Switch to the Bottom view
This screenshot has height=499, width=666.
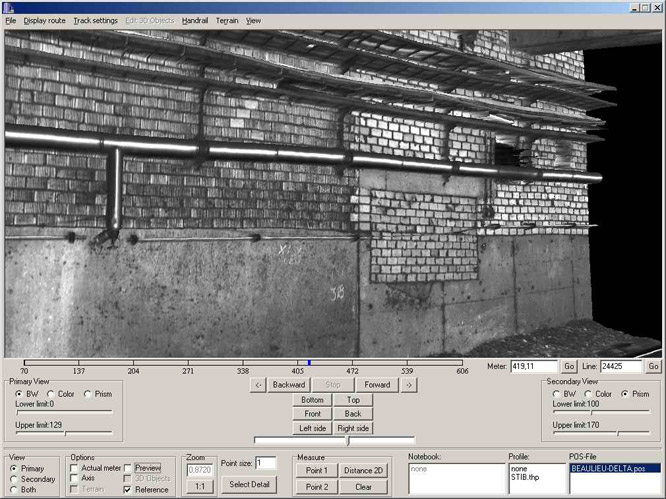pyautogui.click(x=312, y=399)
